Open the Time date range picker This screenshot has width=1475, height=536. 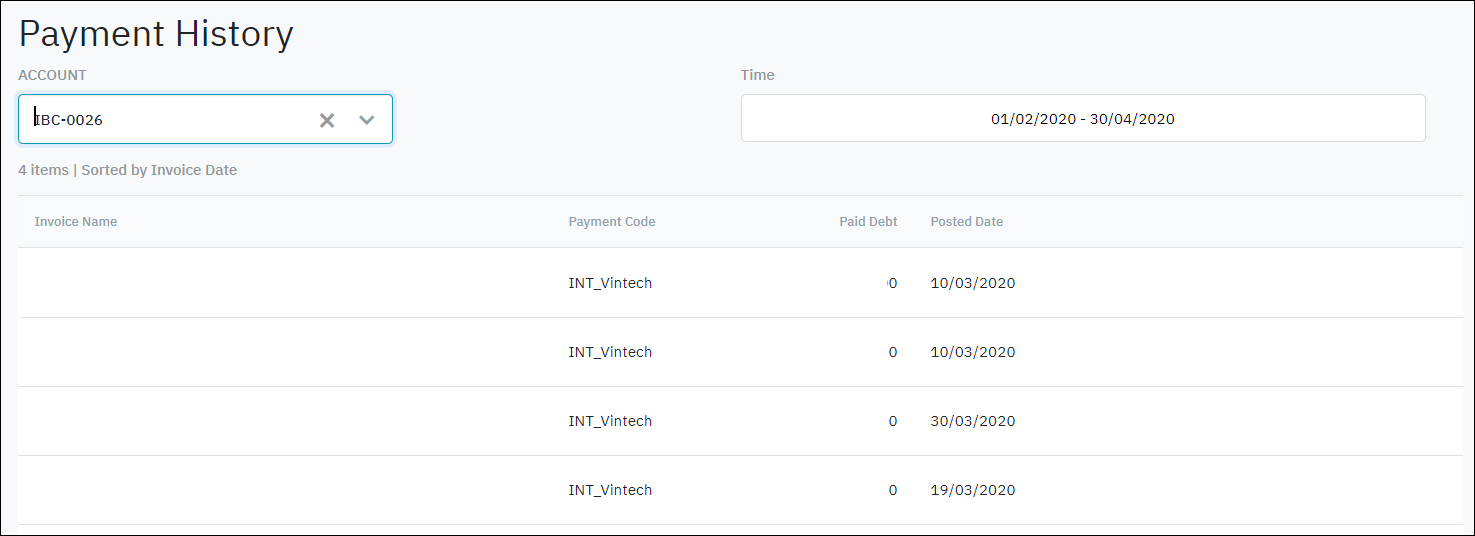coord(1082,119)
